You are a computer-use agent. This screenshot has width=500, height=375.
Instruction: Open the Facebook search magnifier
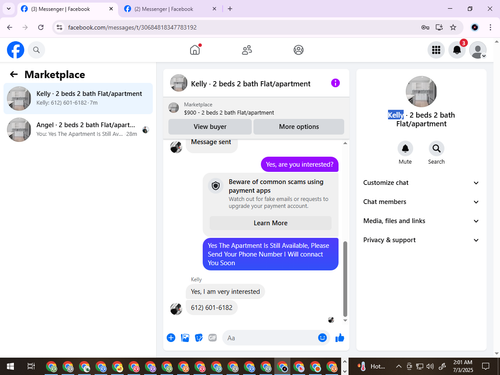click(x=36, y=50)
